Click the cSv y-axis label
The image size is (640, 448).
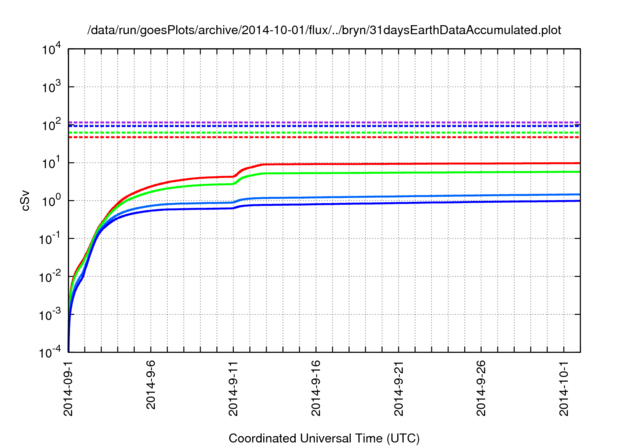pos(25,201)
